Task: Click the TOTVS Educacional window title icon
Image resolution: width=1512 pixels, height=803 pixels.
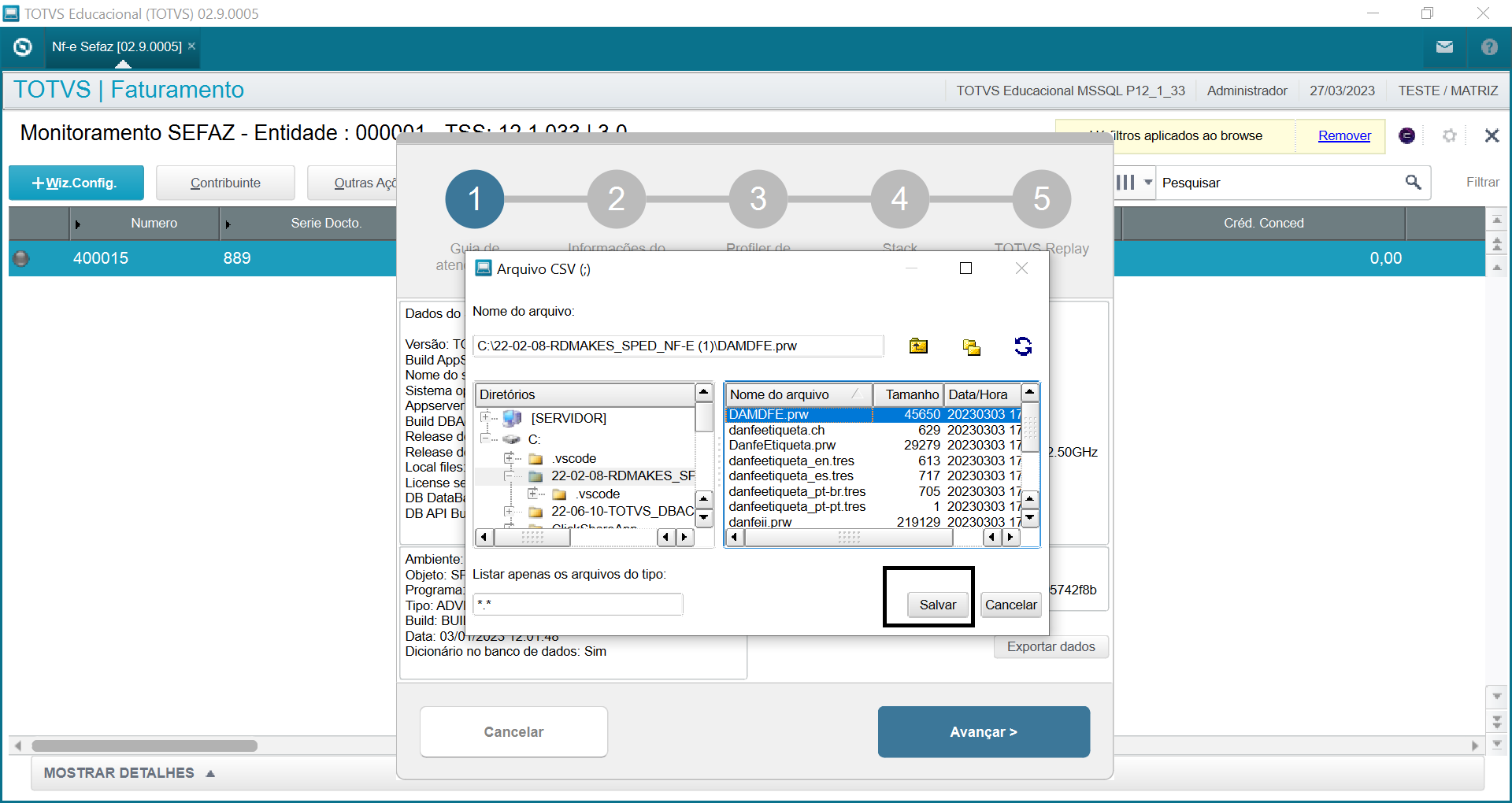Action: (11, 13)
